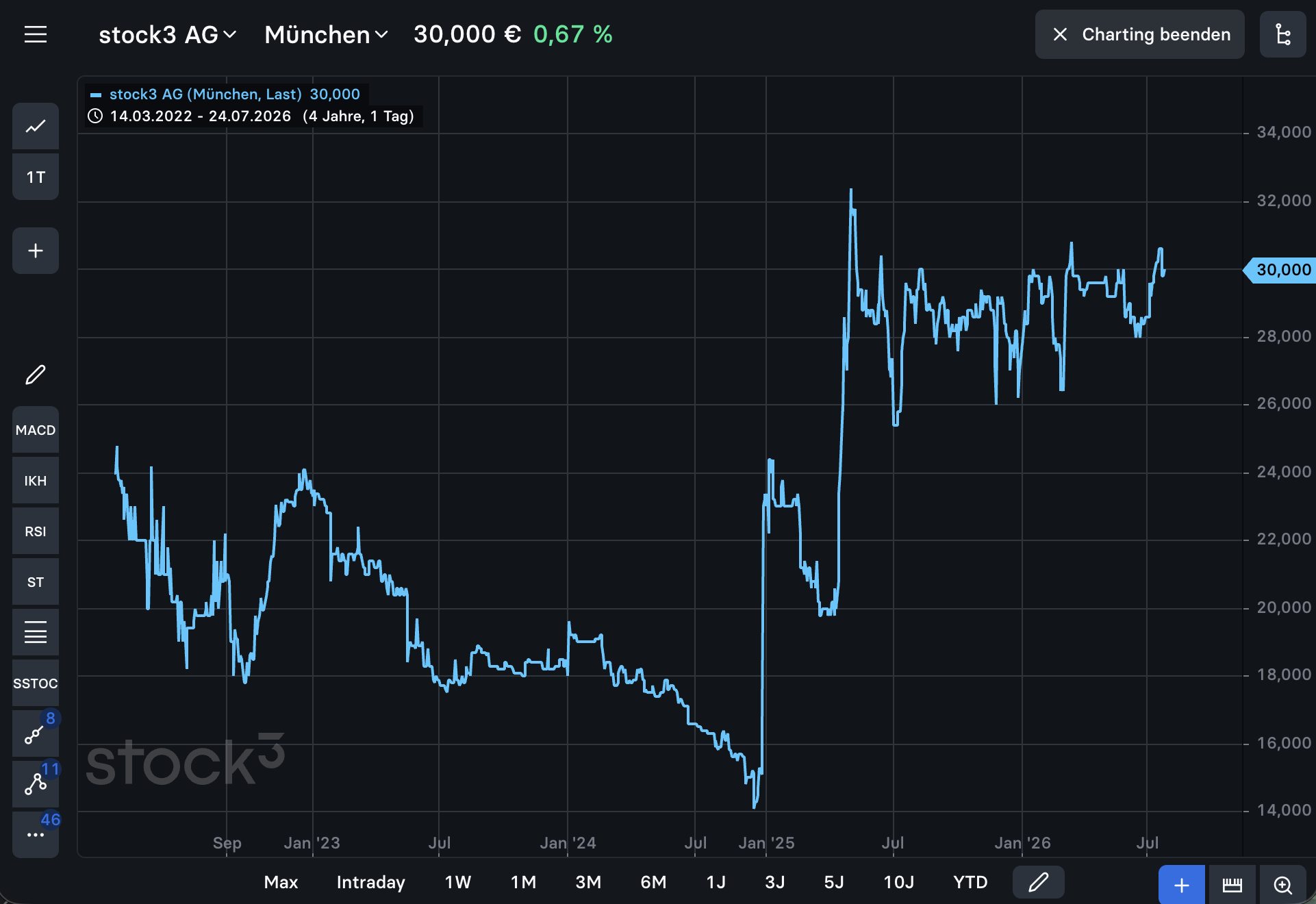The height and width of the screenshot is (904, 1316).
Task: Select the YTD time range
Action: [x=970, y=882]
